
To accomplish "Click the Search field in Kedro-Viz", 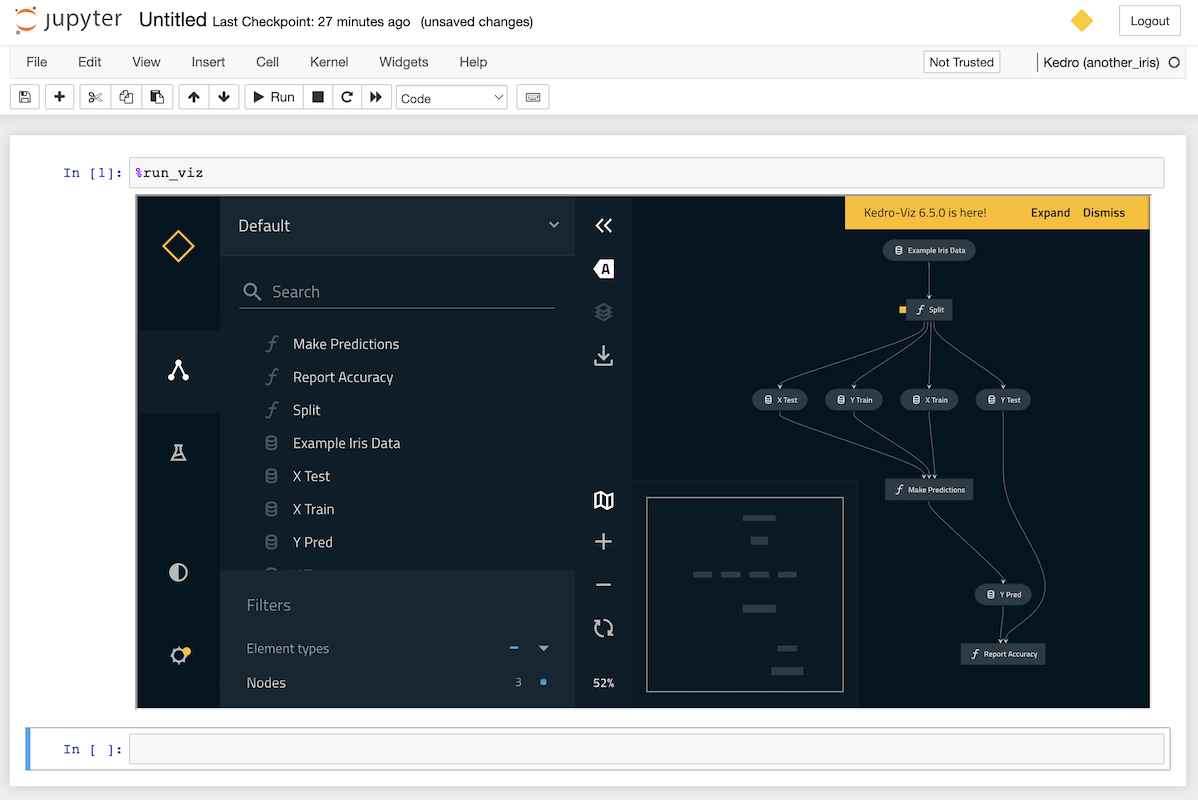I will [x=397, y=291].
